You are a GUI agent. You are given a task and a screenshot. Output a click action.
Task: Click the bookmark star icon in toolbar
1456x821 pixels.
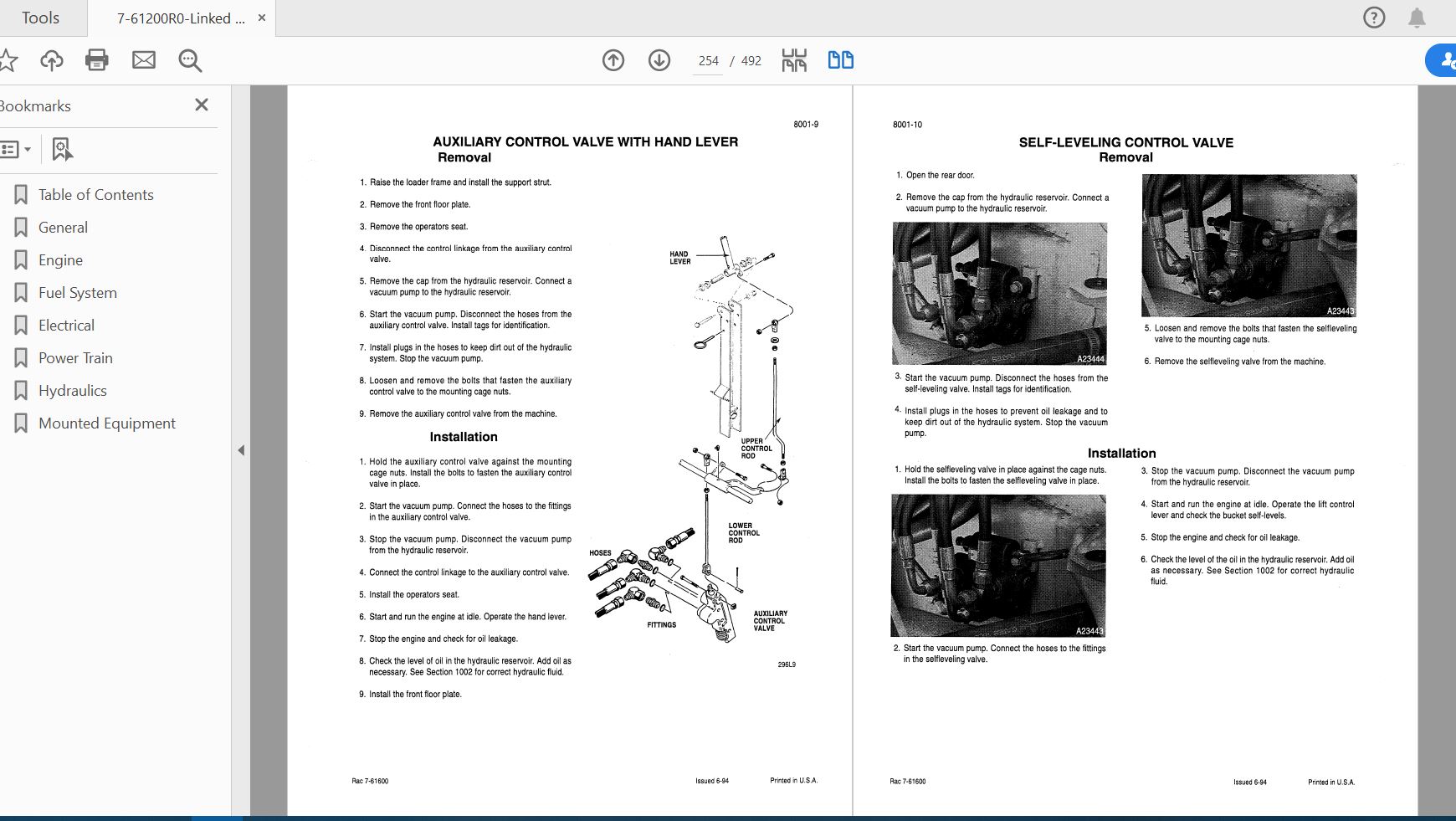click(7, 60)
